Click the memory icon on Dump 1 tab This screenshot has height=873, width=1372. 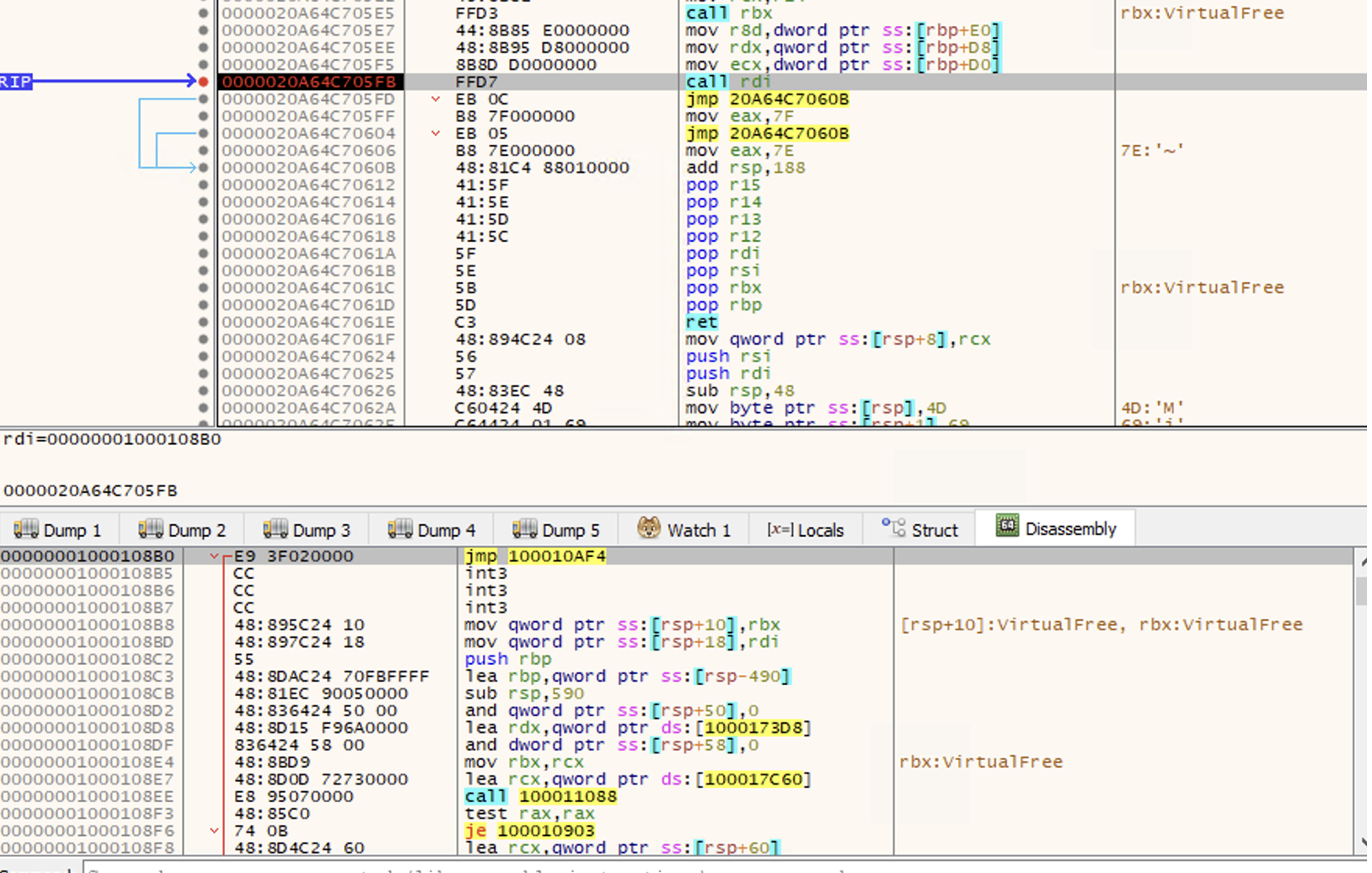click(25, 529)
